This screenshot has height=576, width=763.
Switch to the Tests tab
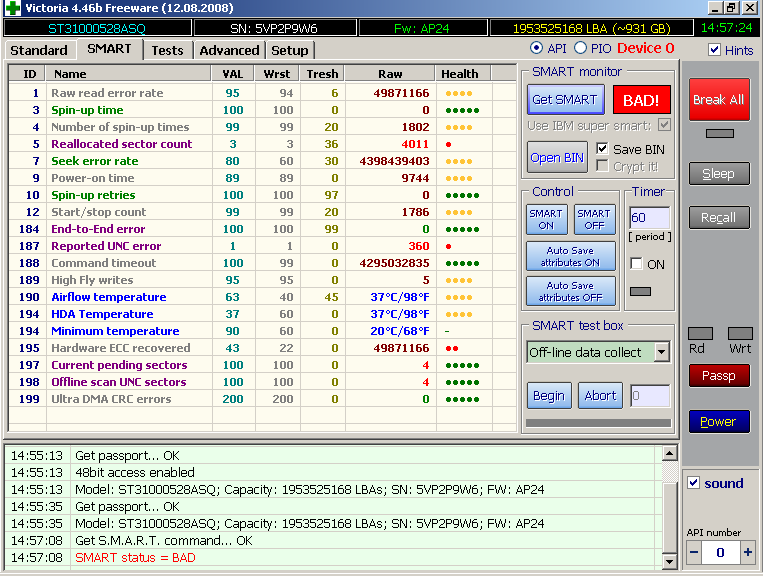point(168,50)
